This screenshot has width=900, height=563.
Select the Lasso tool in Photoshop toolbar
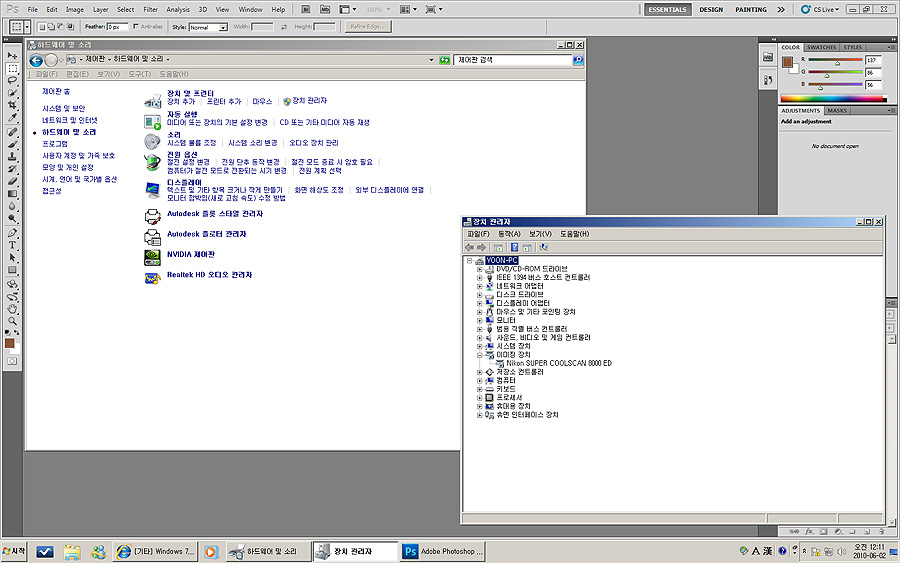tap(13, 80)
